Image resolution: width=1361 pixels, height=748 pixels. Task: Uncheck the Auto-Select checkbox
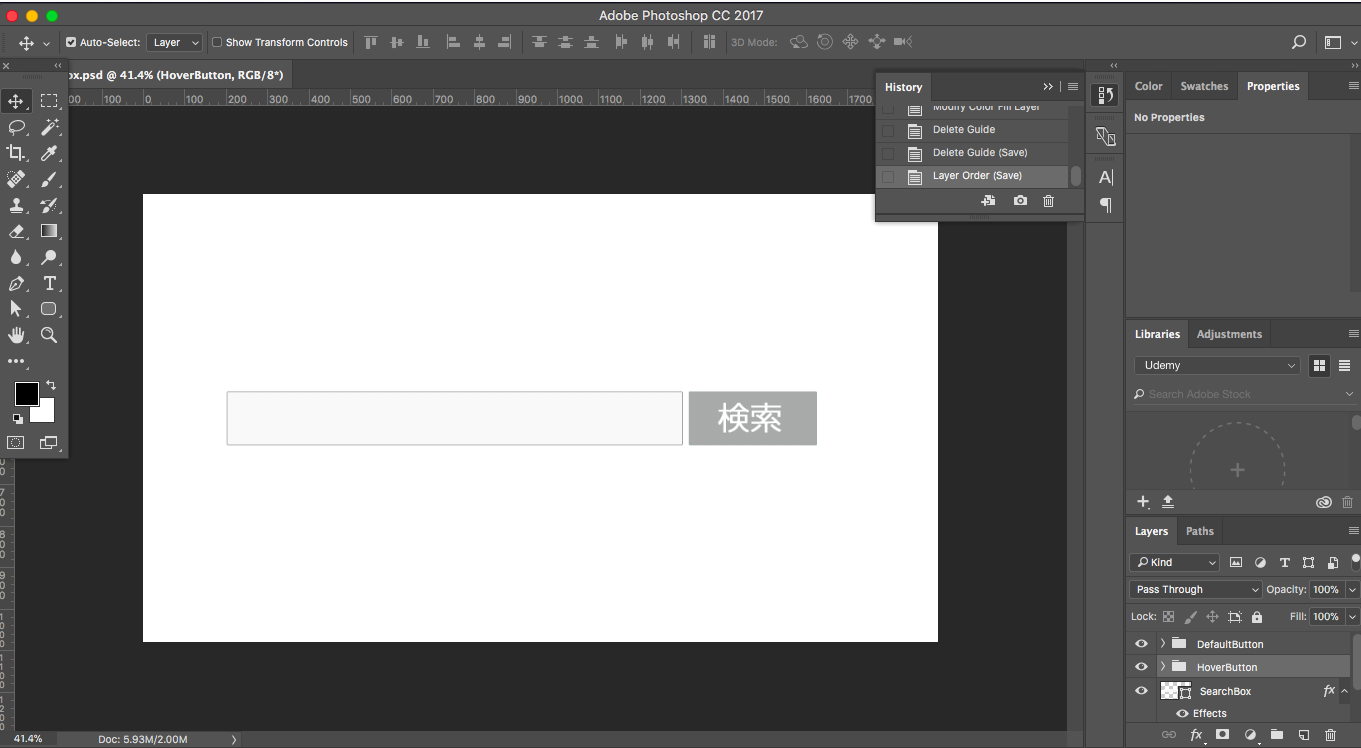[x=71, y=42]
